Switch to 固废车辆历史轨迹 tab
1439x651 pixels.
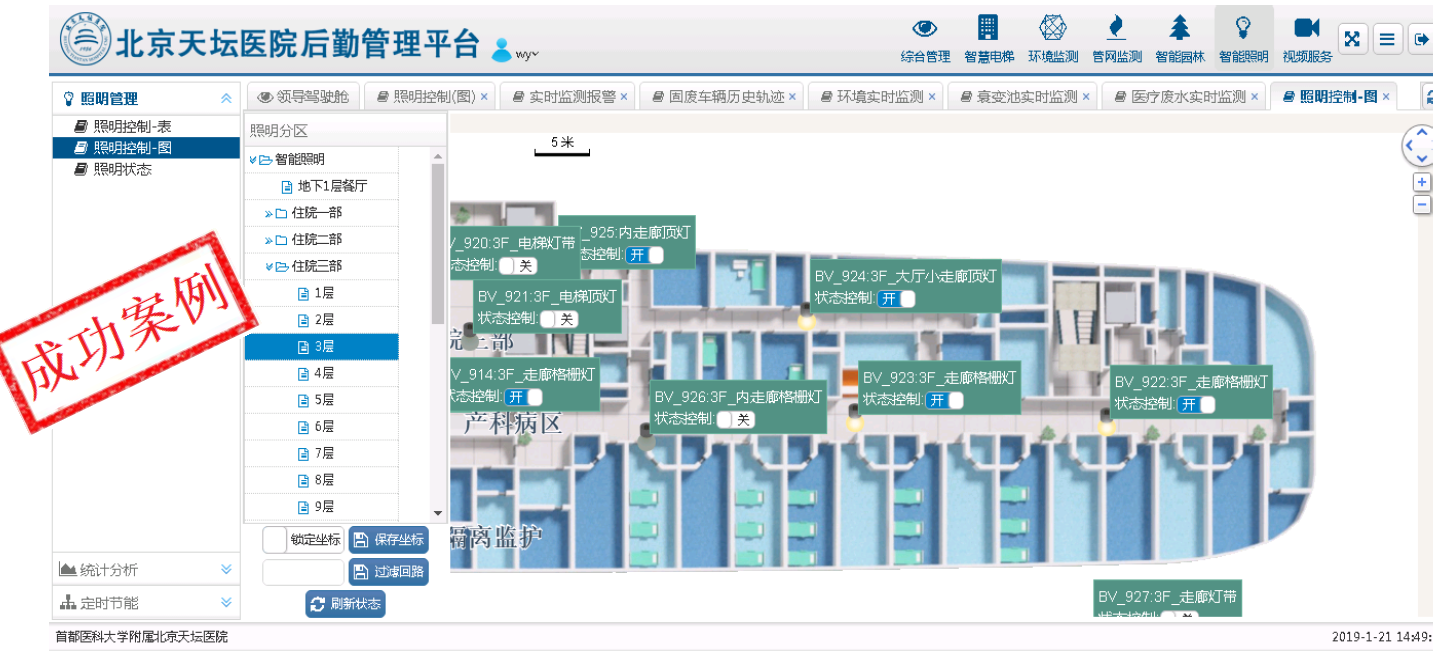pyautogui.click(x=725, y=97)
